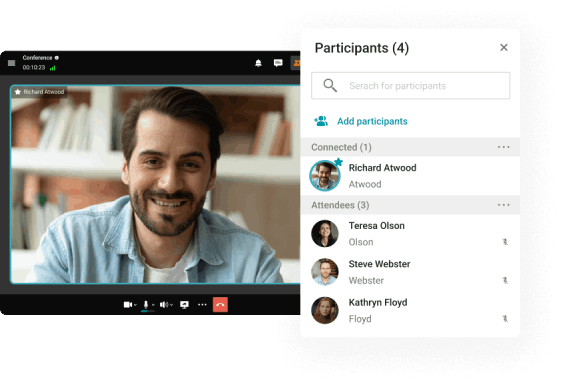Click the Kathryn Floyd name text
This screenshot has width=561, height=383.
click(378, 303)
